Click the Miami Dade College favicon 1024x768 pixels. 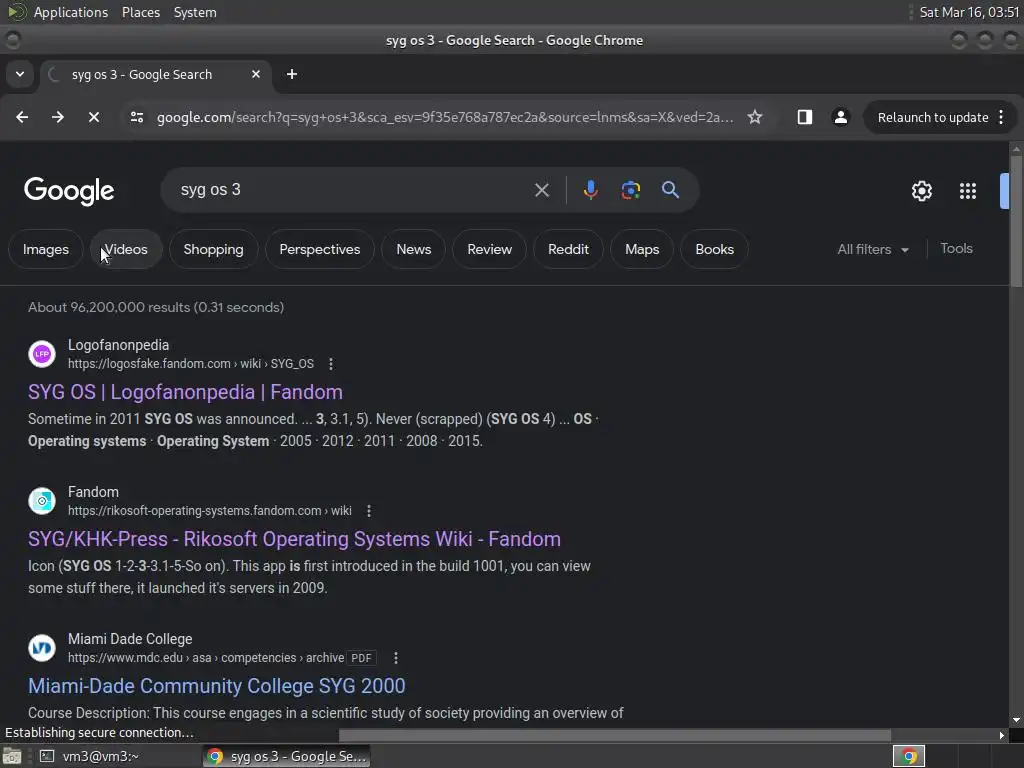click(42, 648)
